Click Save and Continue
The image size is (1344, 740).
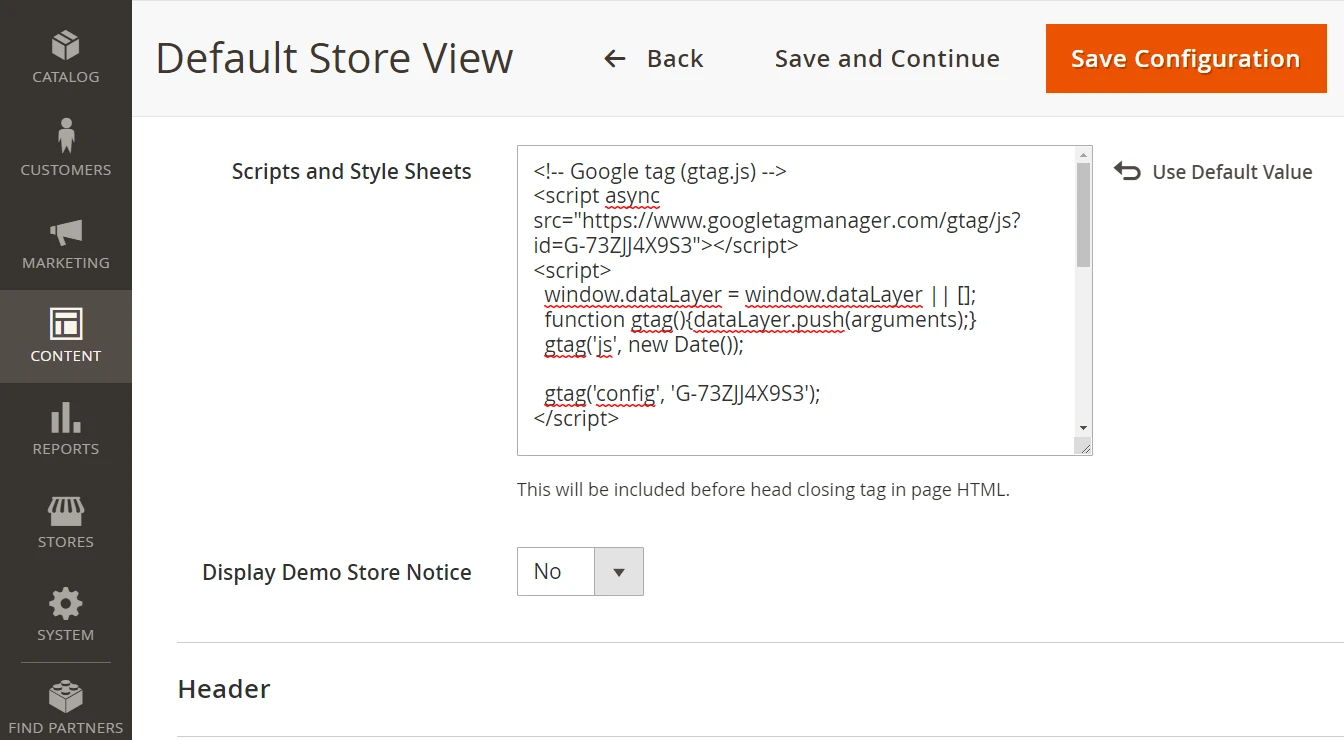(x=887, y=59)
